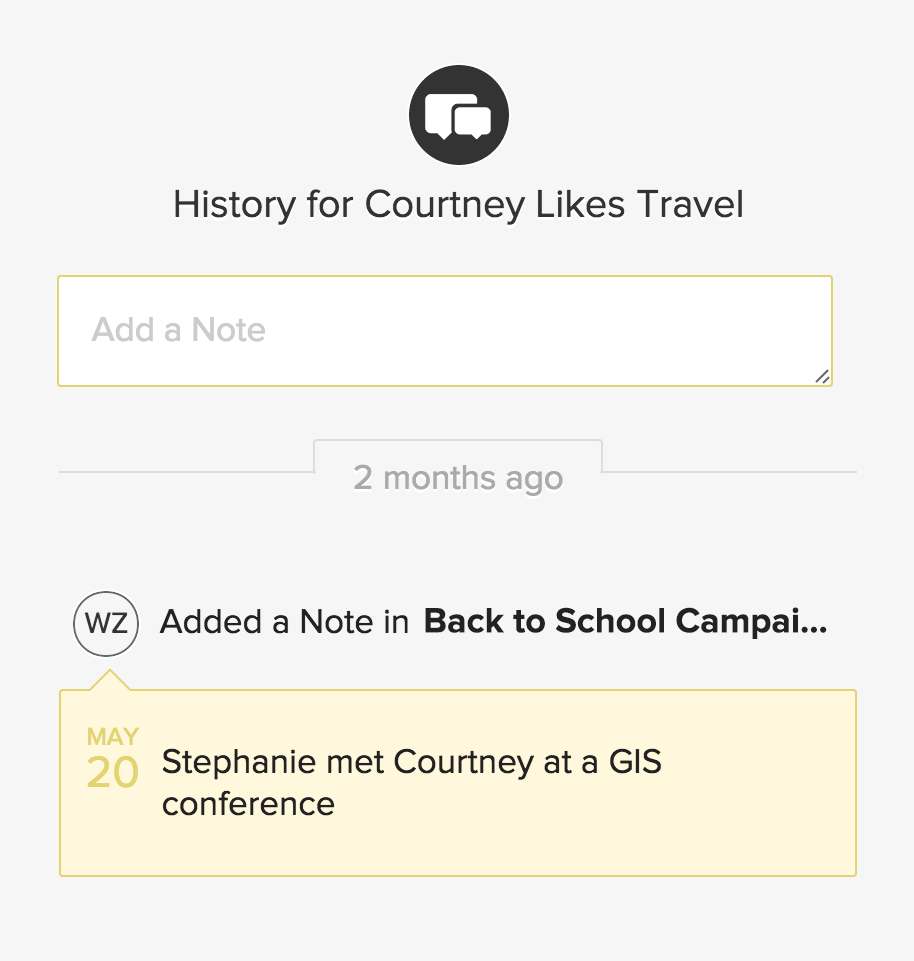Image resolution: width=914 pixels, height=961 pixels.
Task: Click the word "Travel" in the heading
Action: click(691, 205)
